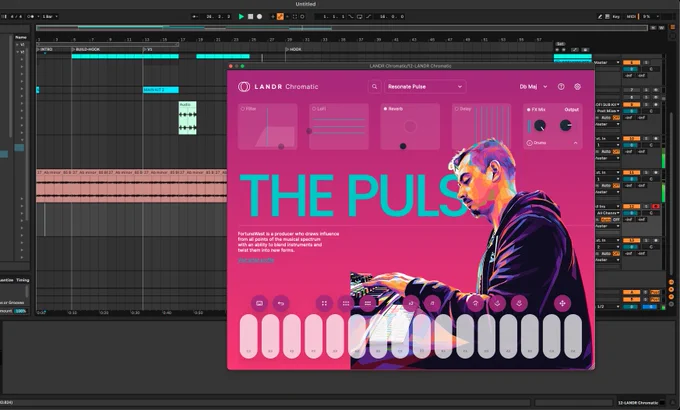This screenshot has width=680, height=410.
Task: Toggle the MIDI map mode button
Action: (631, 16)
